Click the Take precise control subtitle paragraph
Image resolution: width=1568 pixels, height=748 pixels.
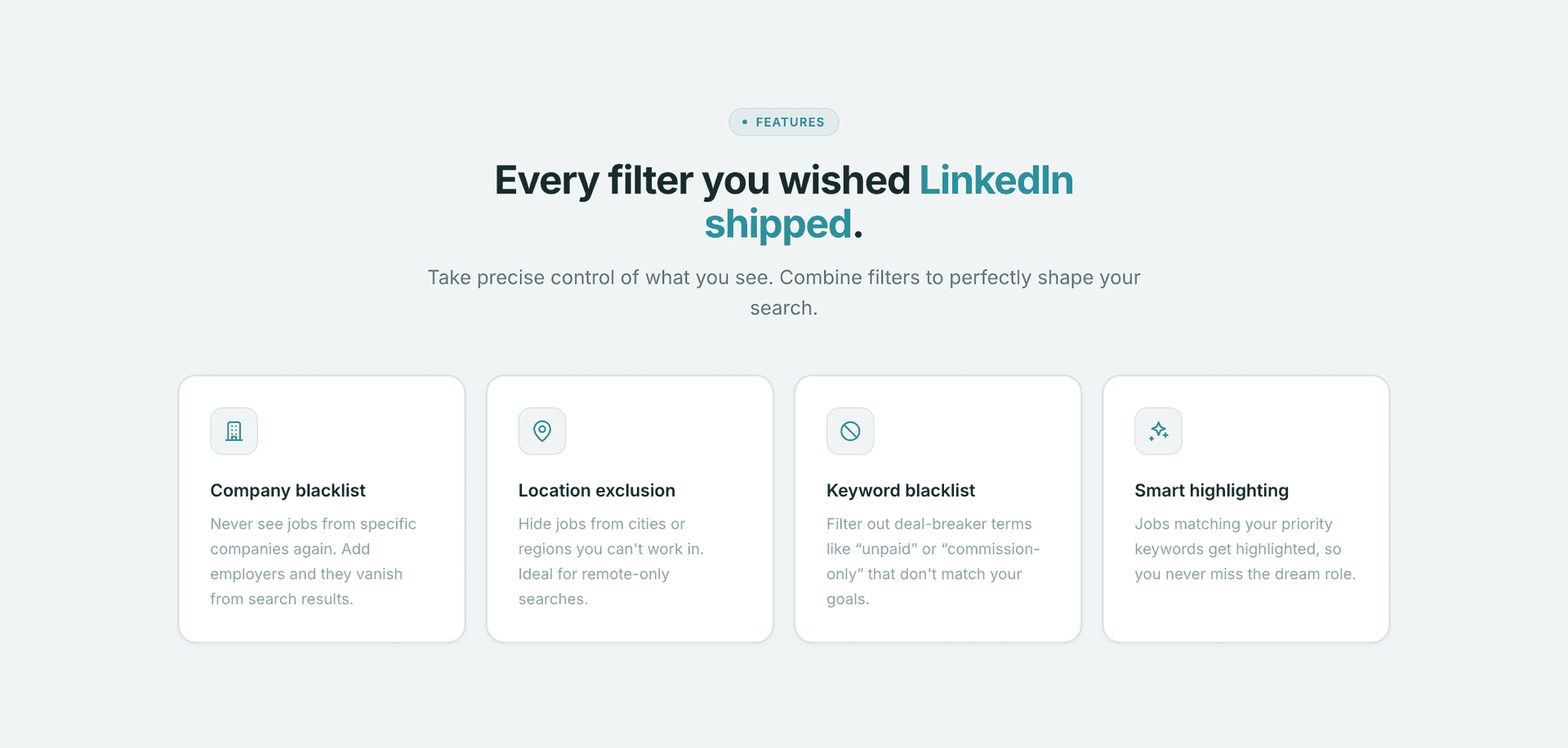pyautogui.click(x=784, y=292)
